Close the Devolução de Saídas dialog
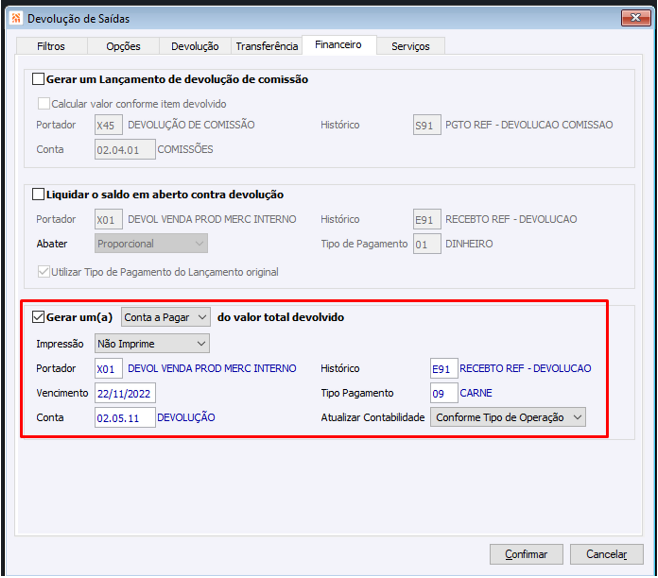Viewport: 658px width, 578px height. (636, 18)
